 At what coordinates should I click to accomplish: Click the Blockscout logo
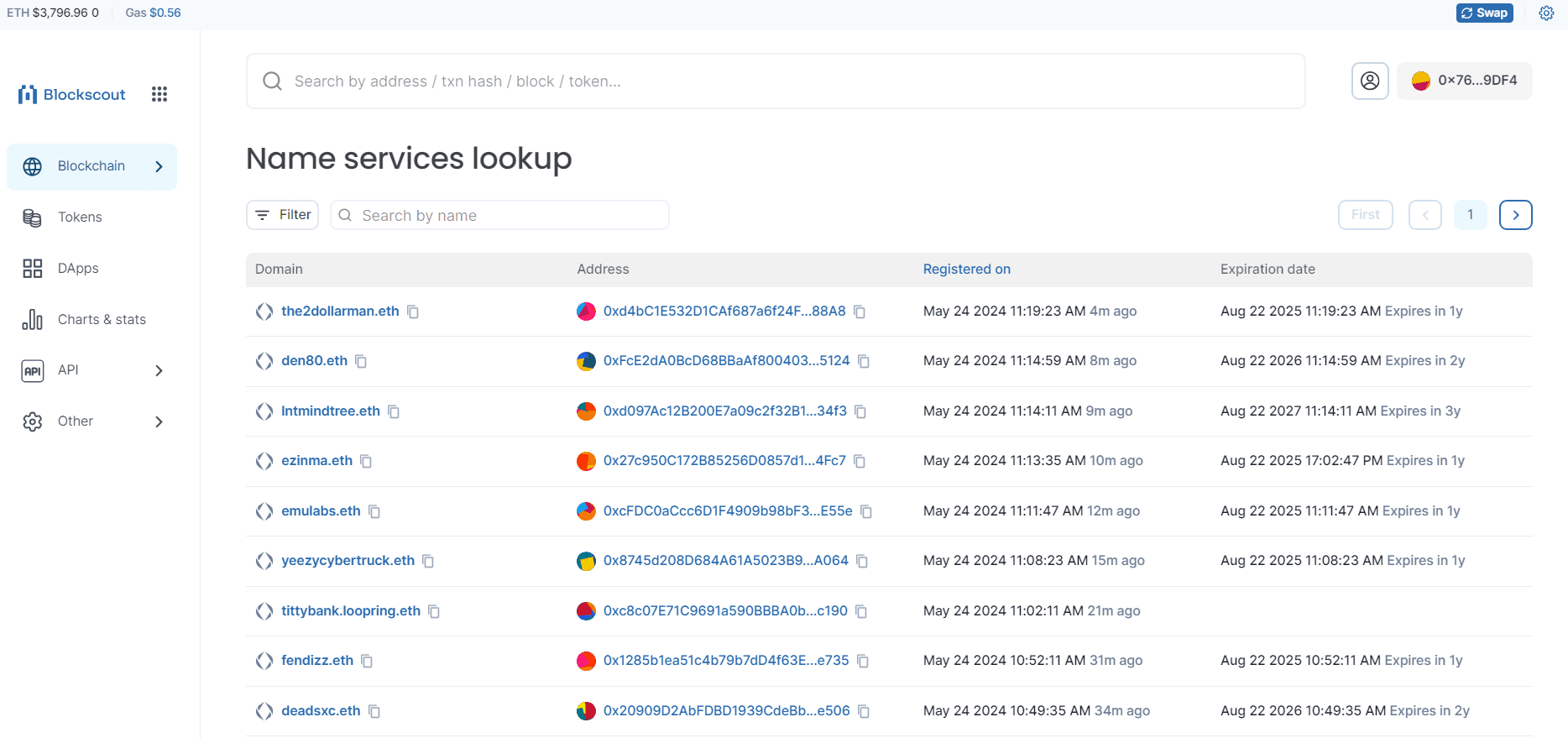click(71, 94)
